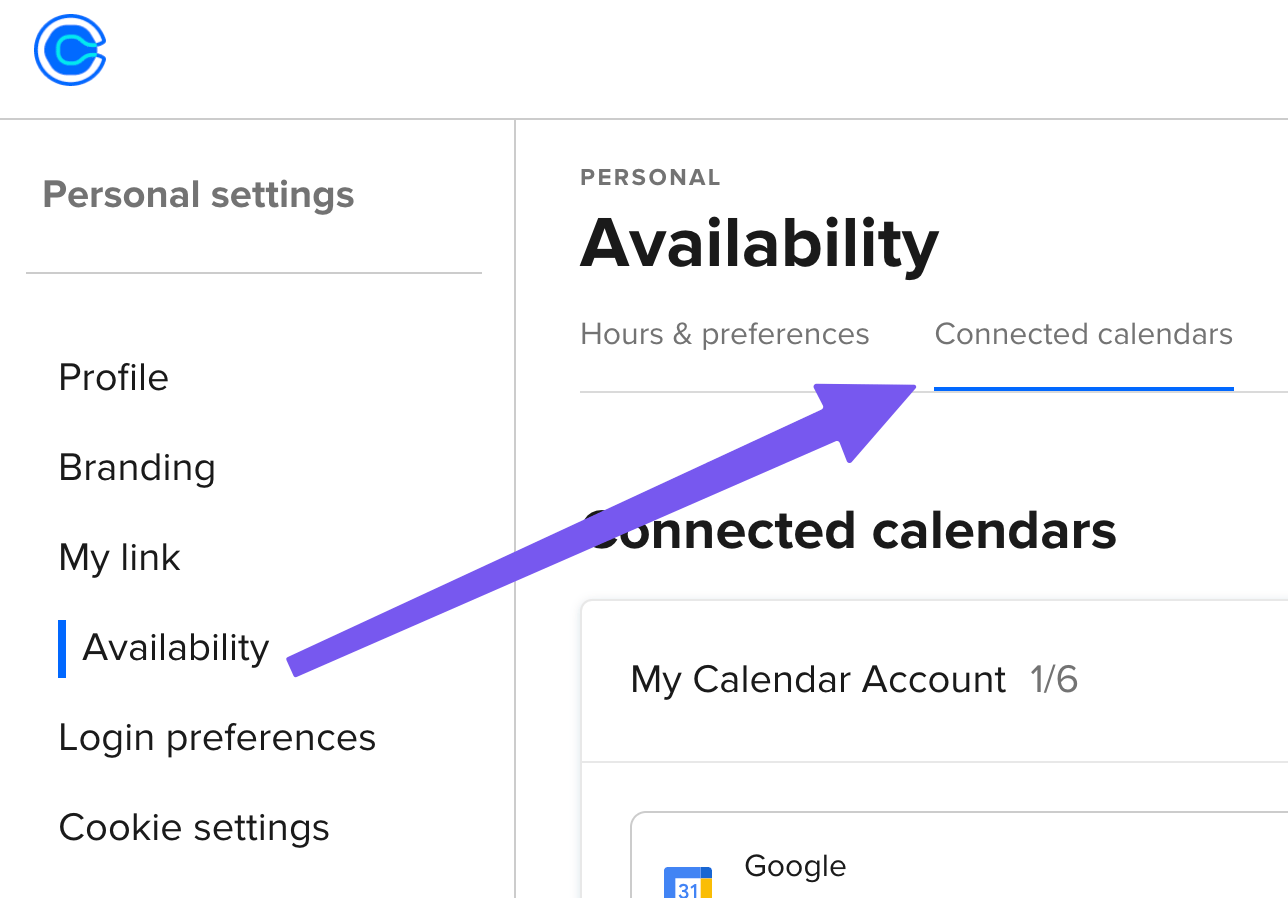
Task: Click the blue selection bar beside Availability
Action: pyautogui.click(x=62, y=648)
